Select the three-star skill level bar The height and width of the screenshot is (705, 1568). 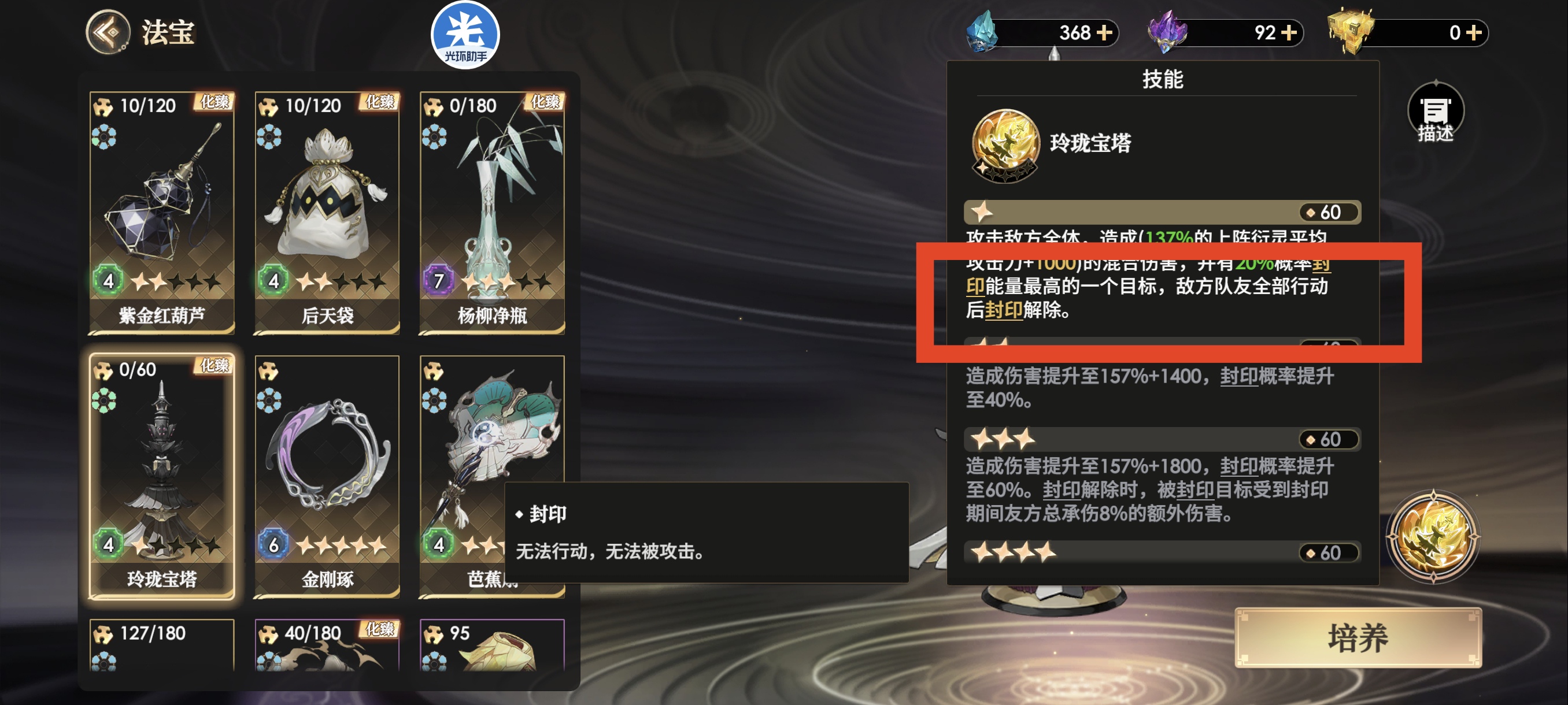coord(1162,439)
